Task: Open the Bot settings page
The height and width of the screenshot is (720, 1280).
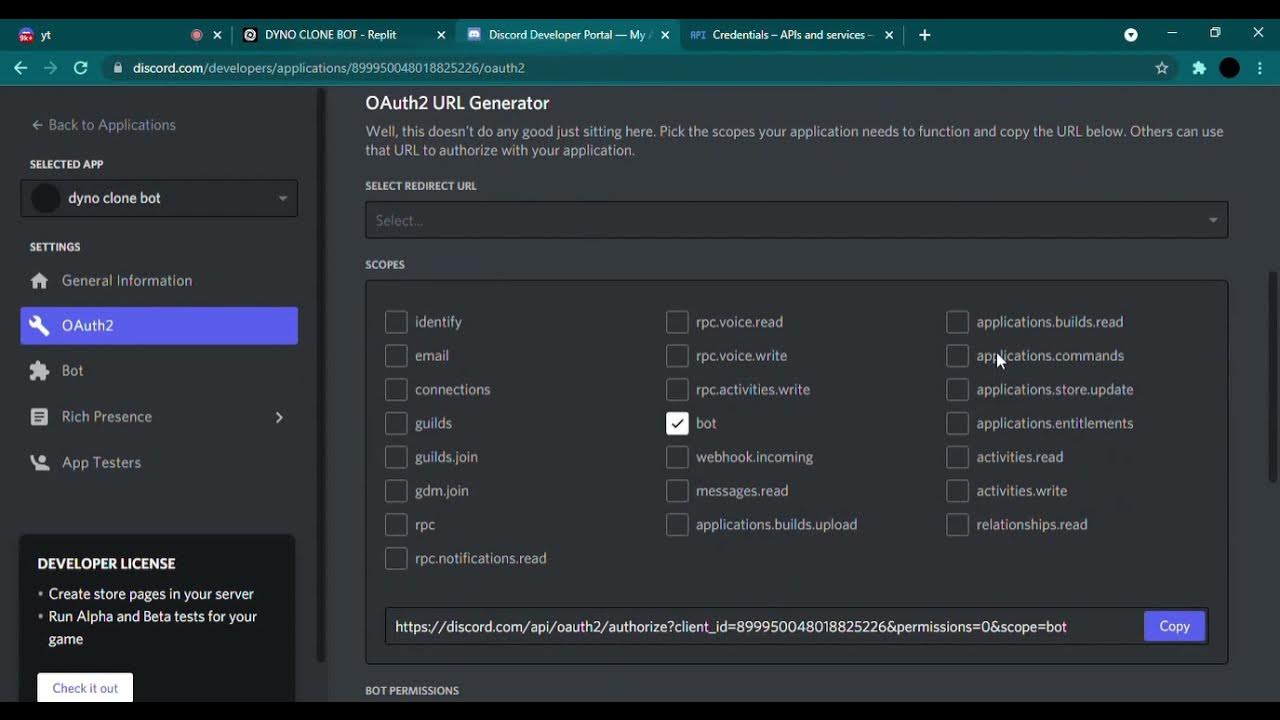Action: (x=159, y=371)
